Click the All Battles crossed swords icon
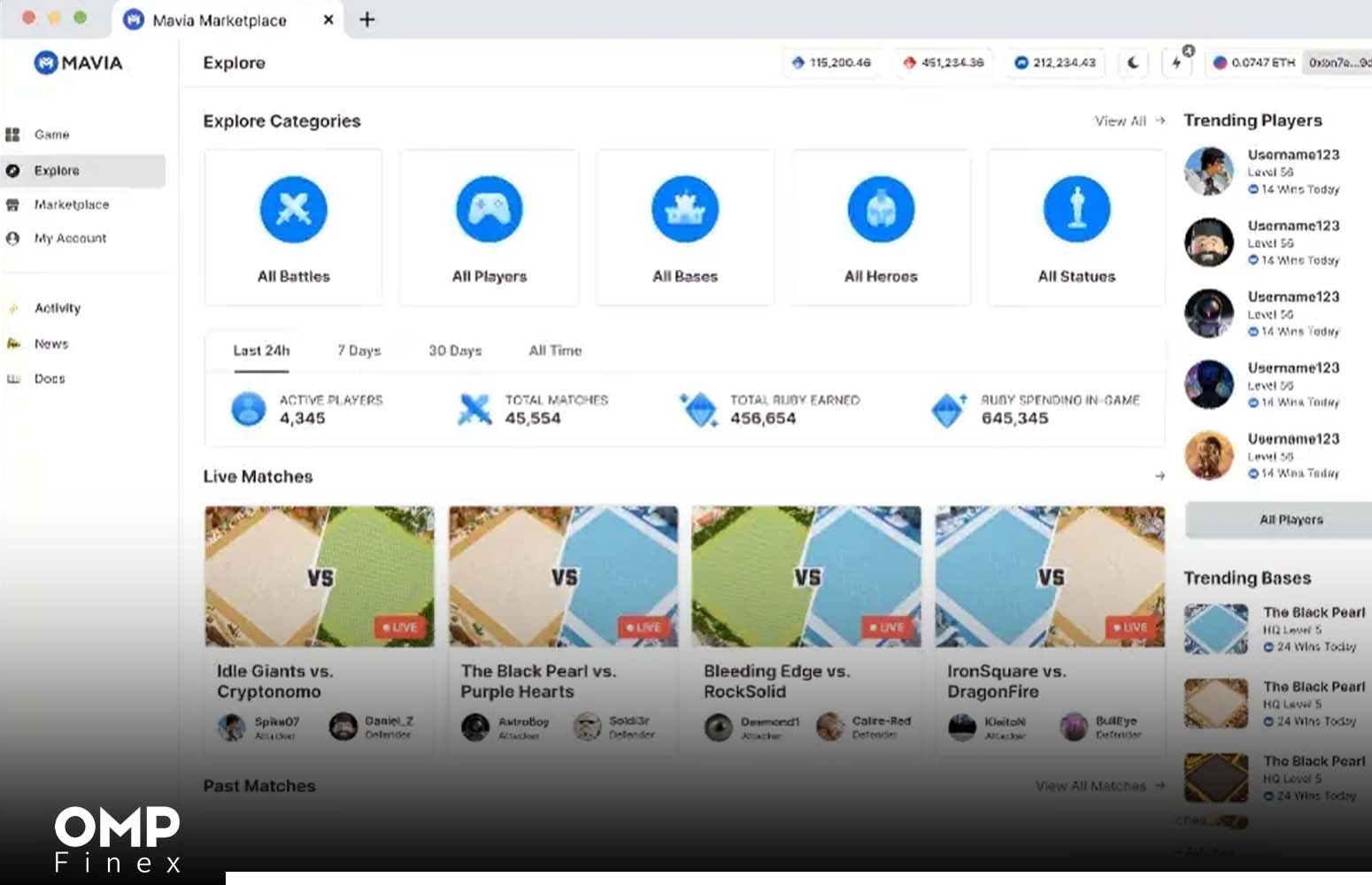This screenshot has height=885, width=1372. 294,210
